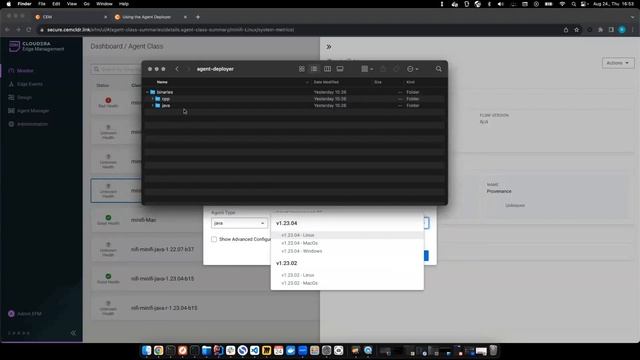The height and width of the screenshot is (360, 640).
Task: Open the Trash in the Dock
Action: [493, 350]
